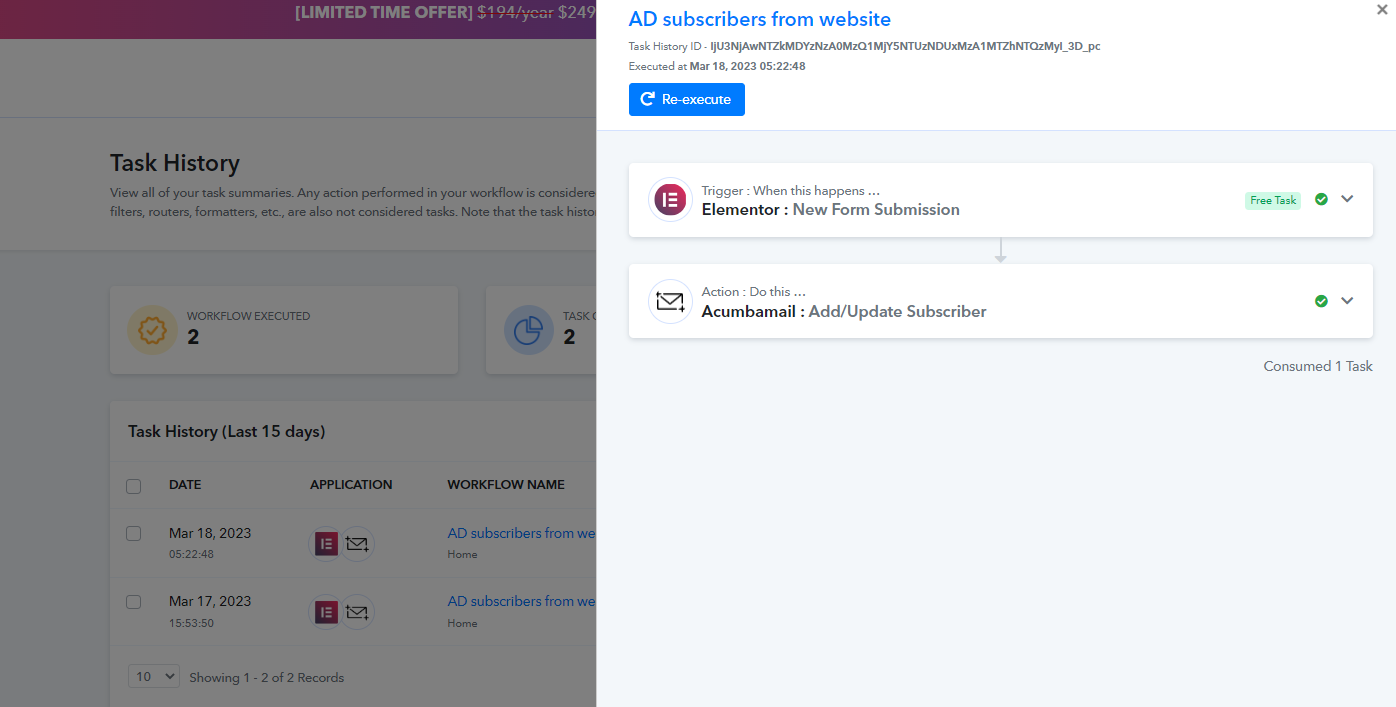This screenshot has width=1396, height=707.
Task: Click the Elementor : New Form Submission title
Action: [831, 209]
